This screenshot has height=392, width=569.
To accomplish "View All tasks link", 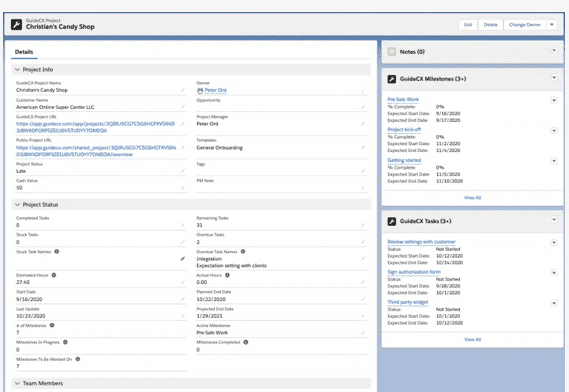I will tap(472, 340).
